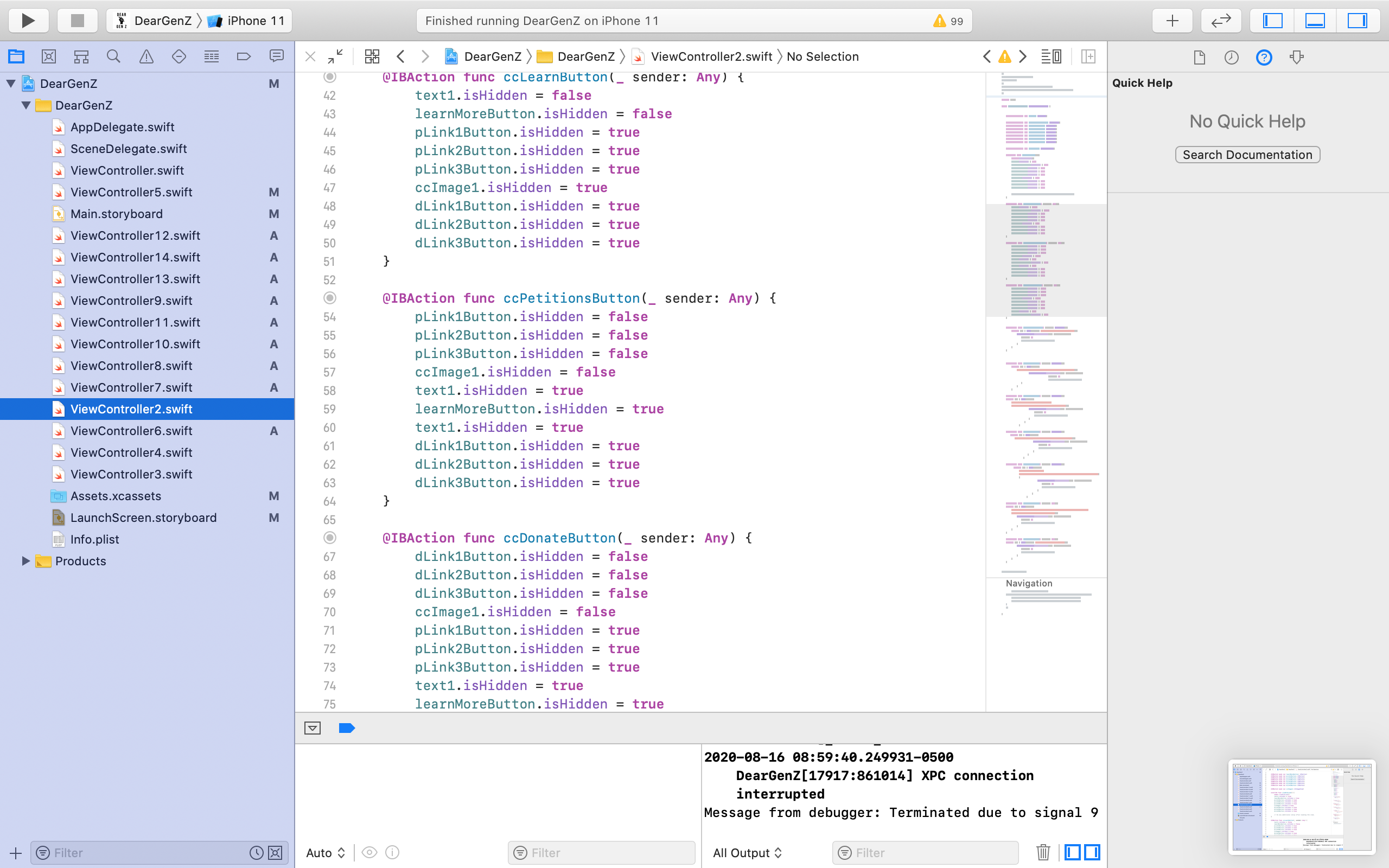Toggle the breakpoints activation tag
The width and height of the screenshot is (1389, 868).
pyautogui.click(x=347, y=728)
